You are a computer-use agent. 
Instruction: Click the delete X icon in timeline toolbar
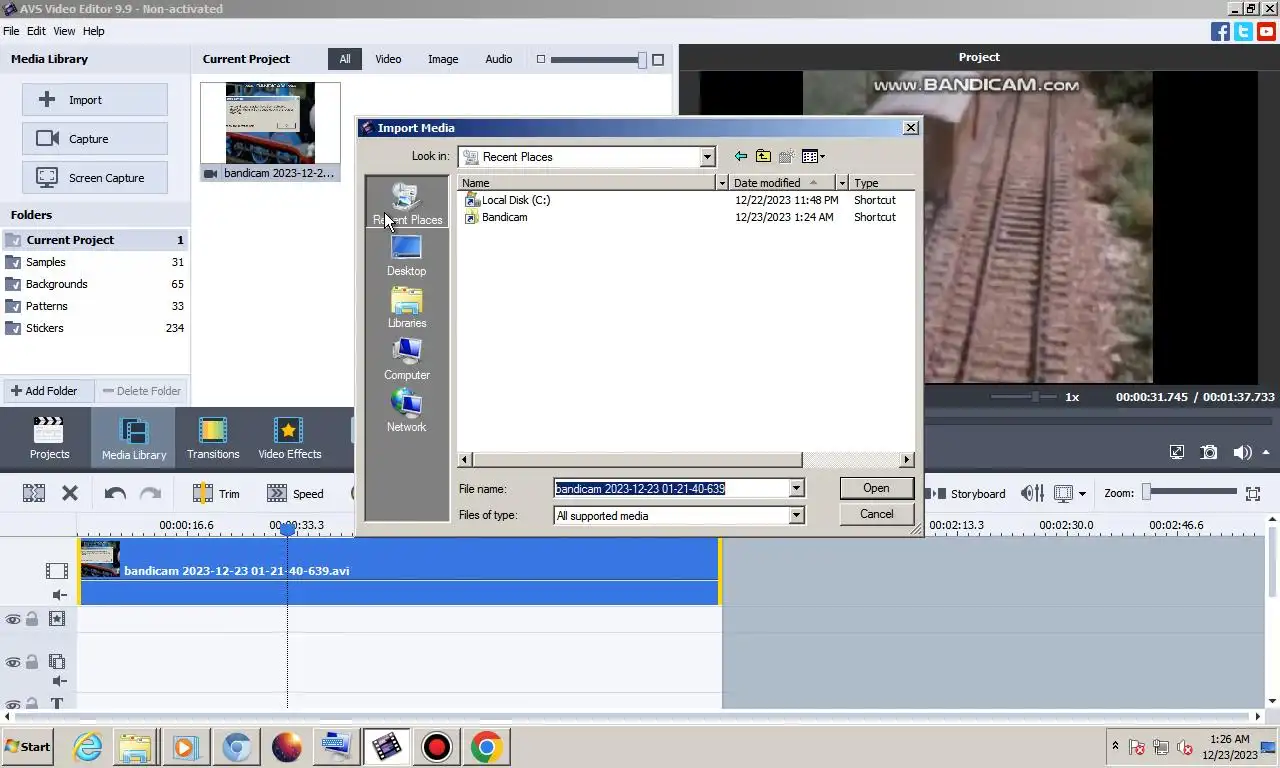click(x=70, y=493)
